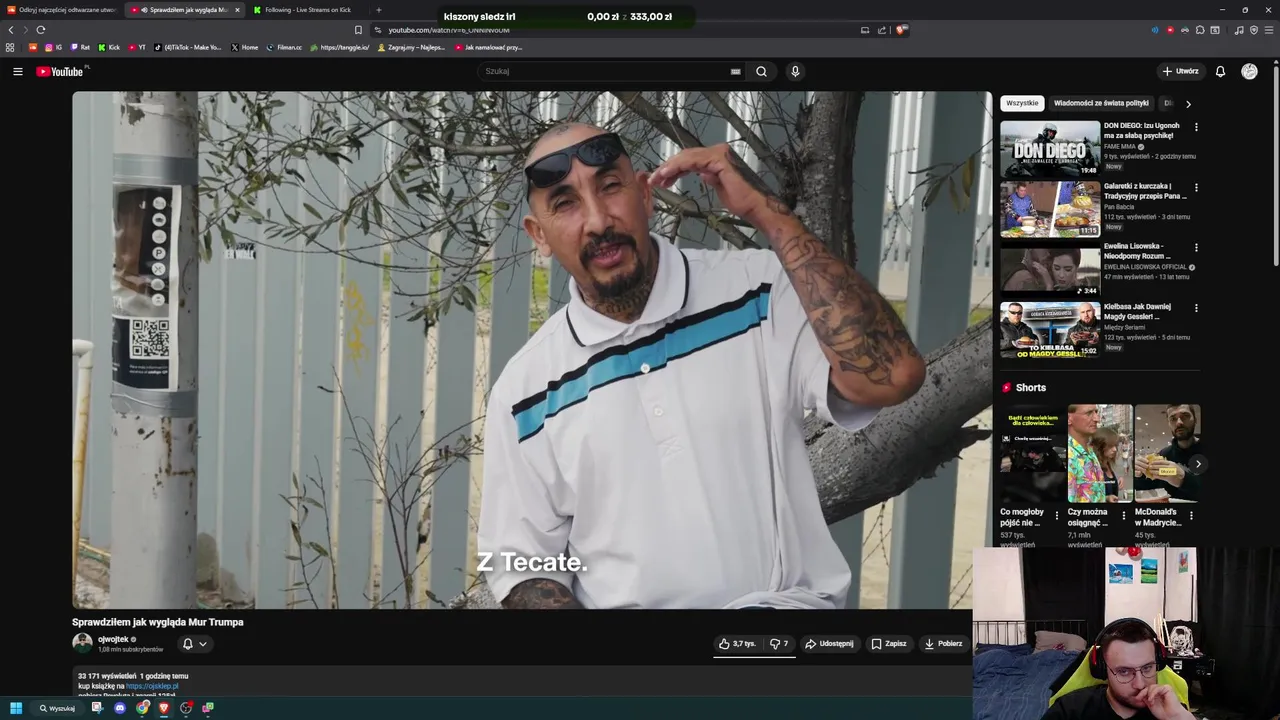Open the ojwojtek channel name link

(x=113, y=639)
